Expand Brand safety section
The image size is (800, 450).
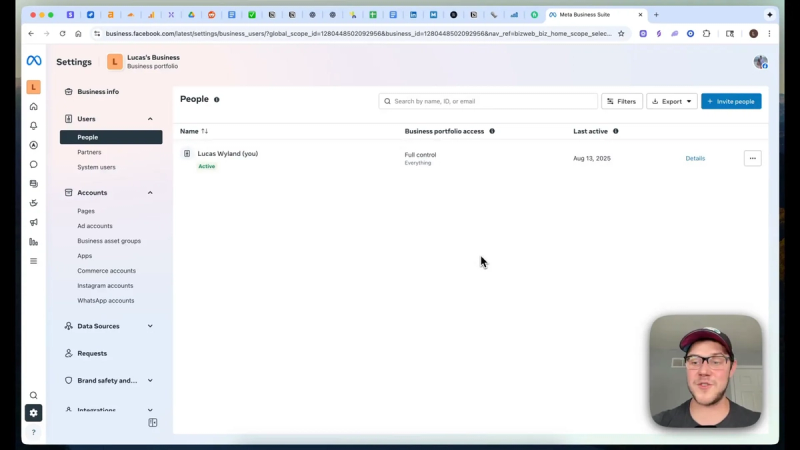[150, 381]
